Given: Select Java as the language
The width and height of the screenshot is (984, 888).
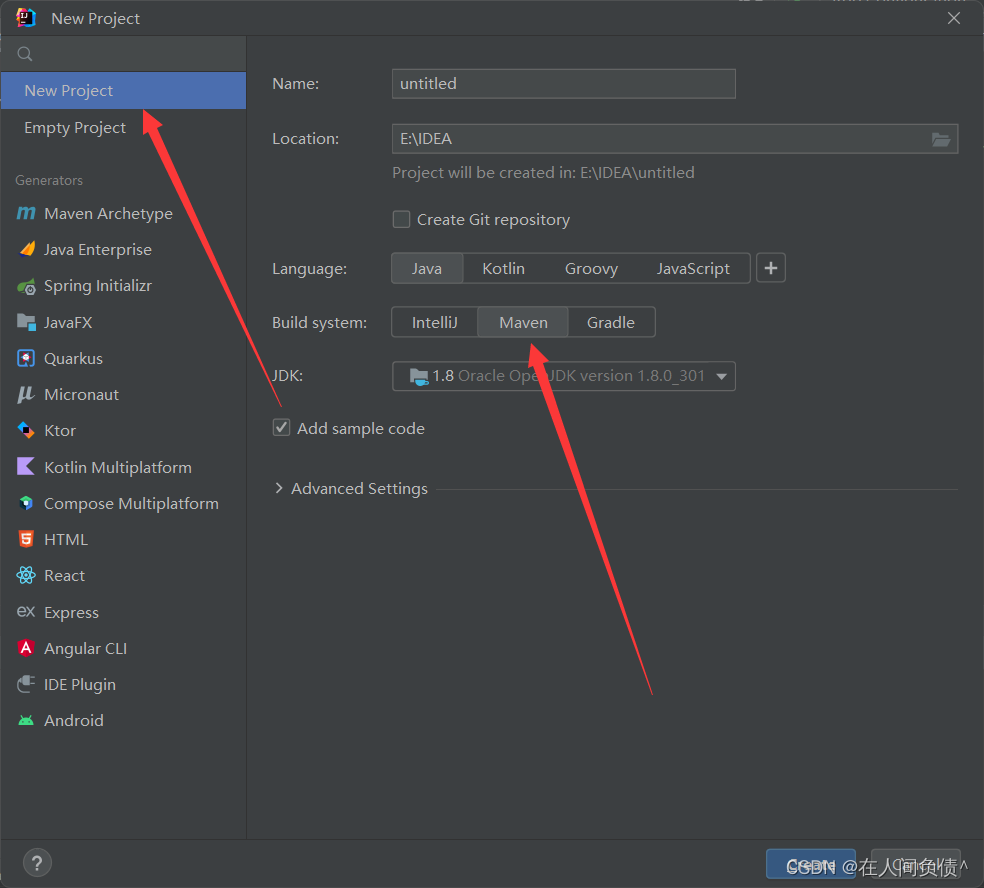Looking at the screenshot, I should [x=427, y=269].
